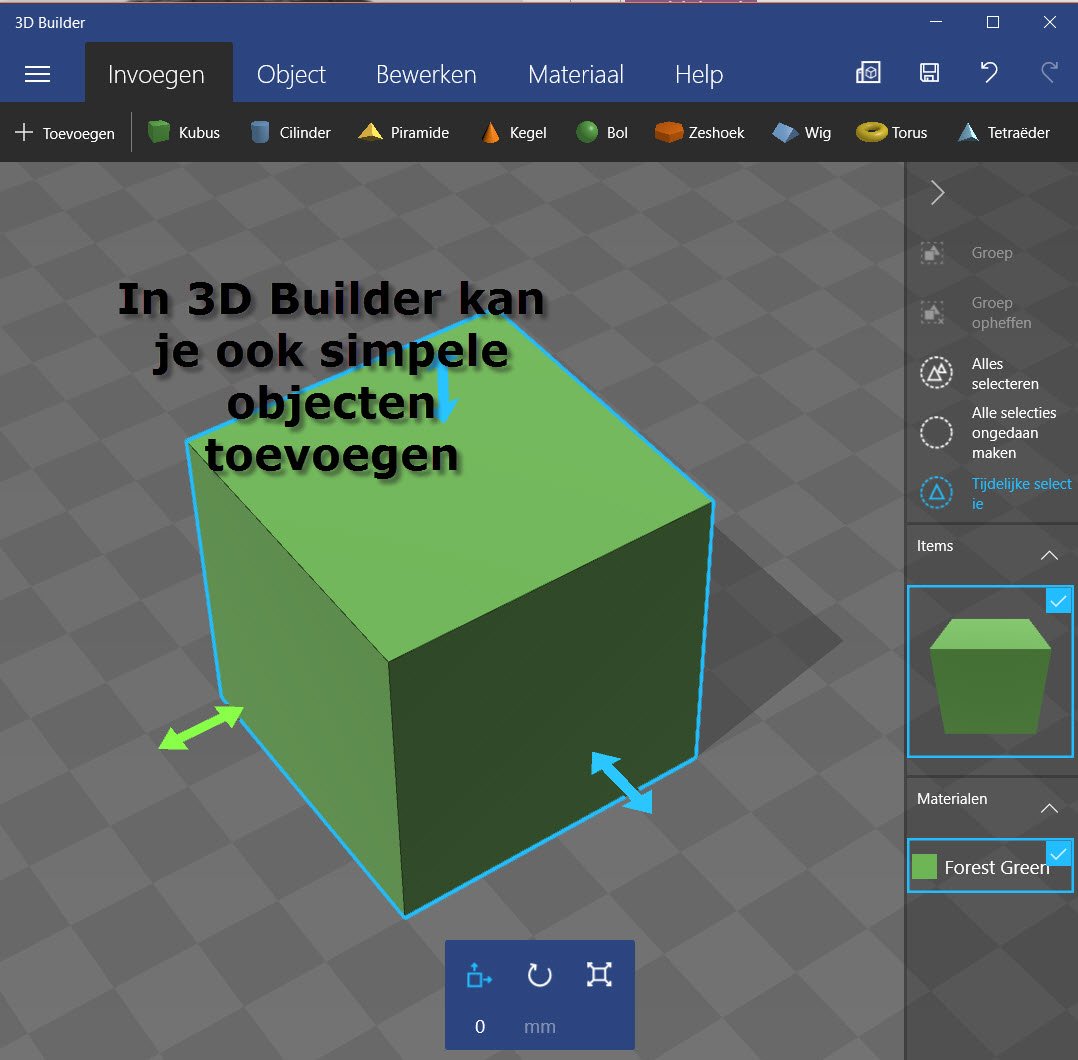
Task: Select the scale tool icon
Action: pyautogui.click(x=599, y=975)
